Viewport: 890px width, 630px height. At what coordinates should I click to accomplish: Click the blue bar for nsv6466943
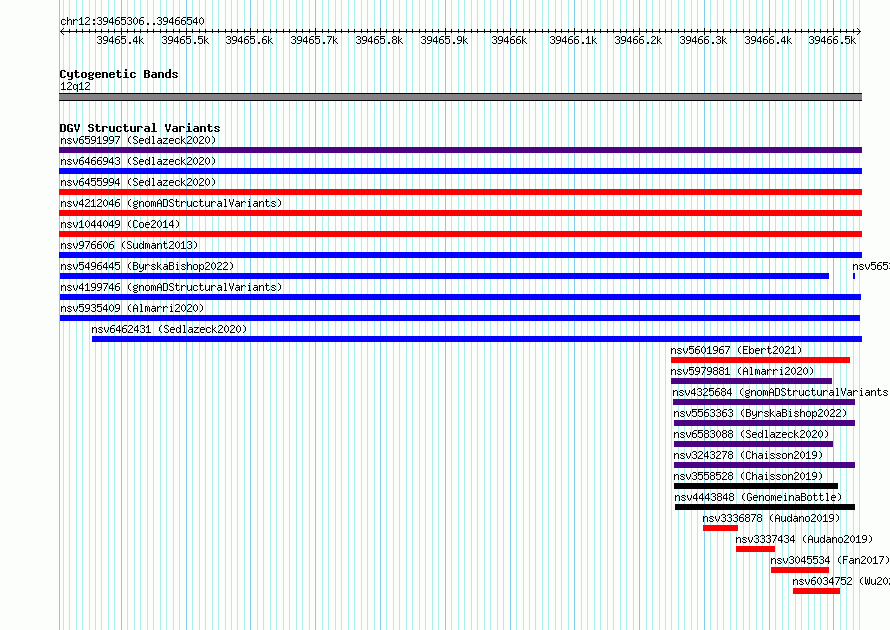(460, 171)
